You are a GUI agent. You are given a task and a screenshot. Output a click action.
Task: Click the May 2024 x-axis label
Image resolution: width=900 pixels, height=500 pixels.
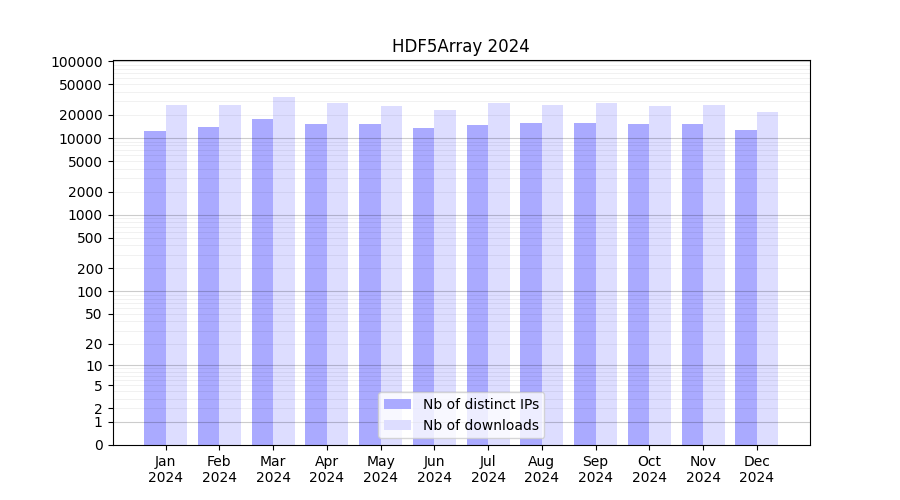(x=380, y=469)
